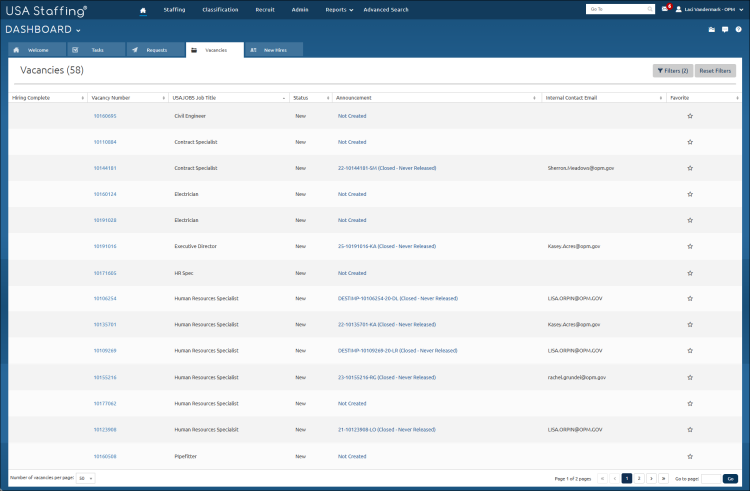Screen dimensions: 750x491
Task: Select page 1 in pagination
Action: coord(627,479)
